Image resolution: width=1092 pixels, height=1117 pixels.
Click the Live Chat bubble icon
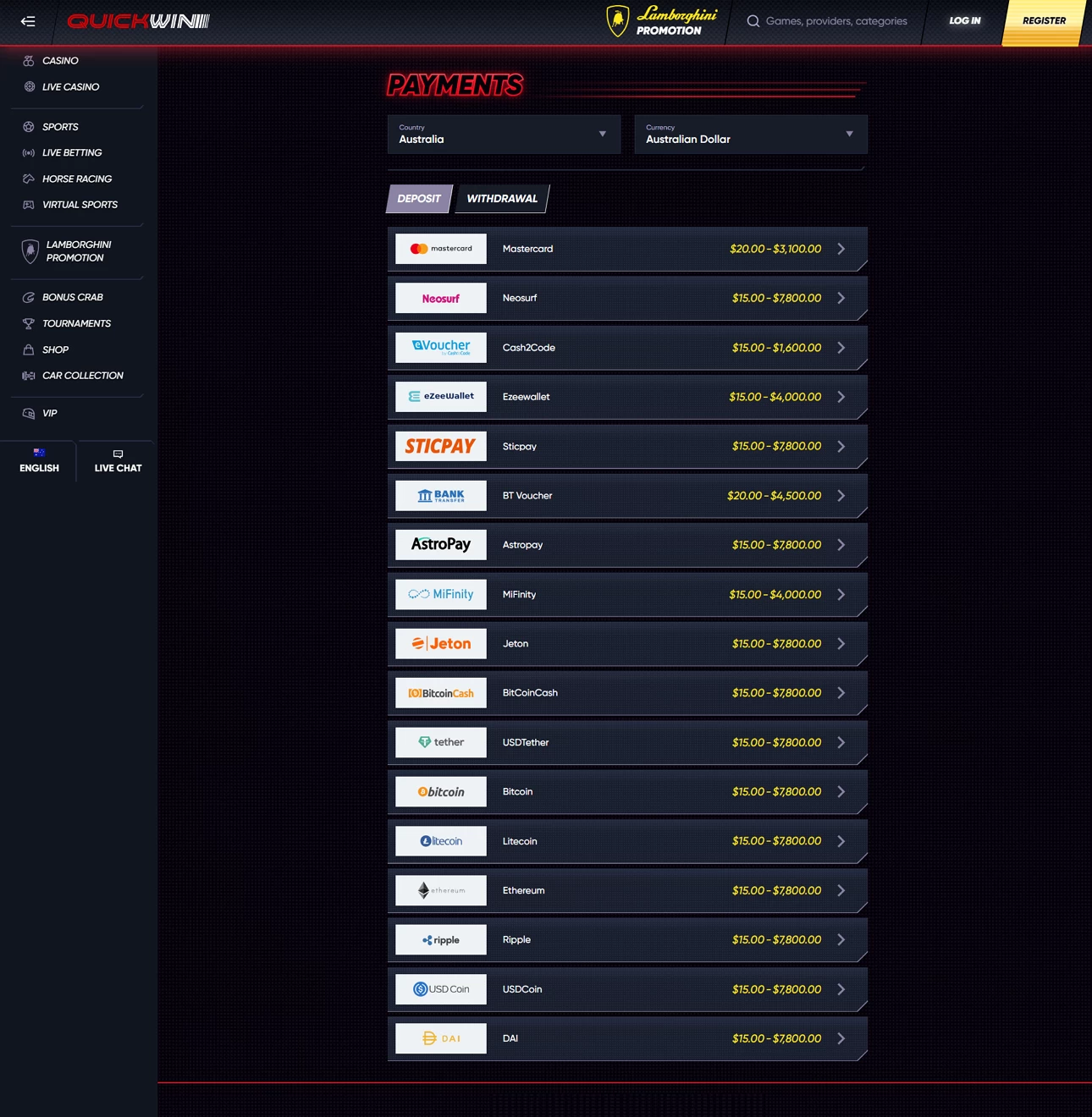pos(118,454)
